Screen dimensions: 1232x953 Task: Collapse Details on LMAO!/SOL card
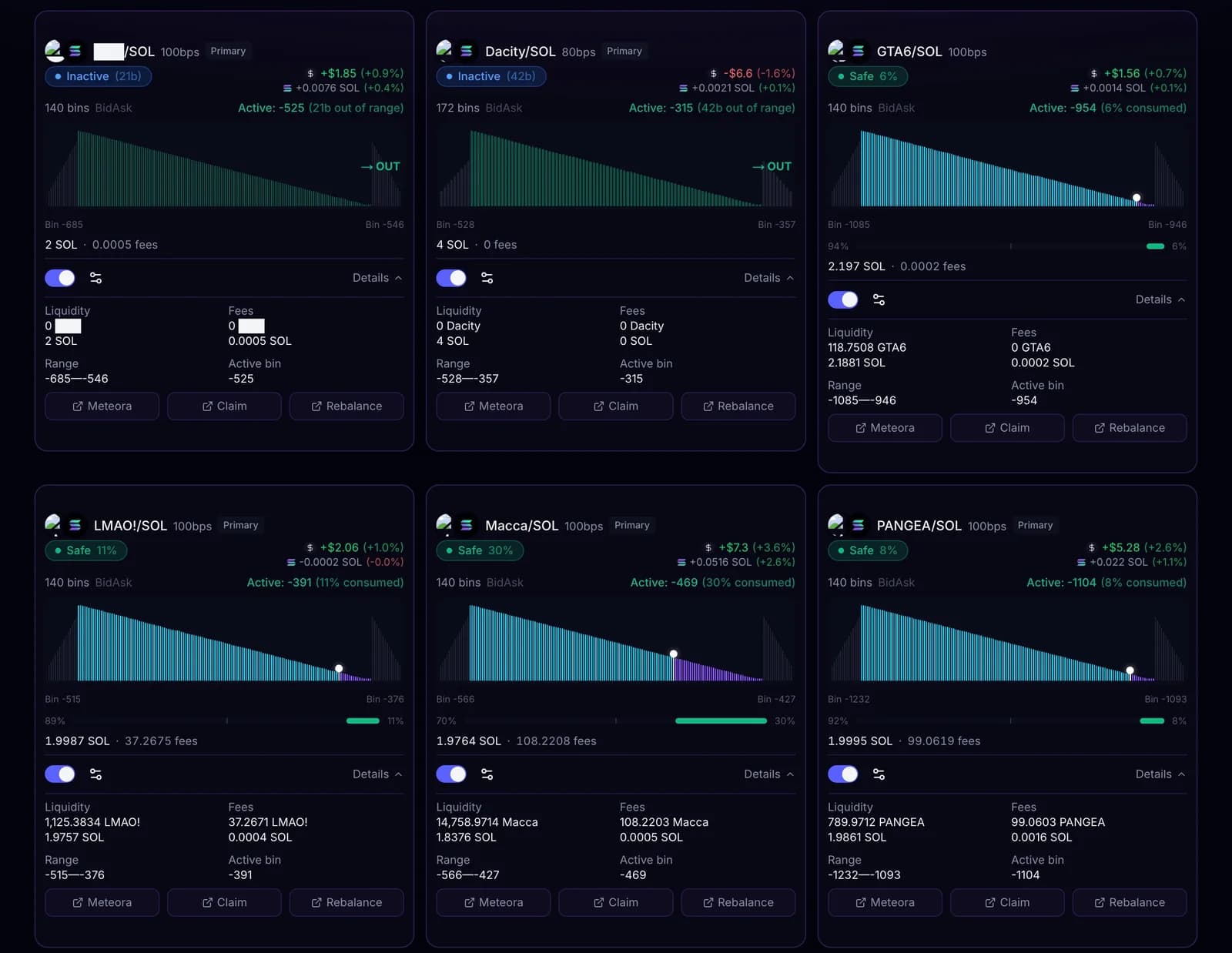tap(377, 774)
